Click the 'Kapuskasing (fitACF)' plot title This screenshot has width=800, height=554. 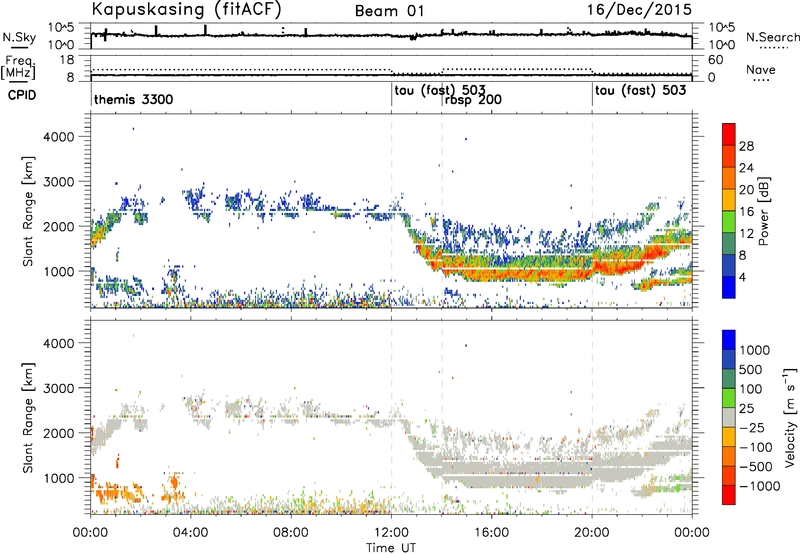[x=186, y=9]
